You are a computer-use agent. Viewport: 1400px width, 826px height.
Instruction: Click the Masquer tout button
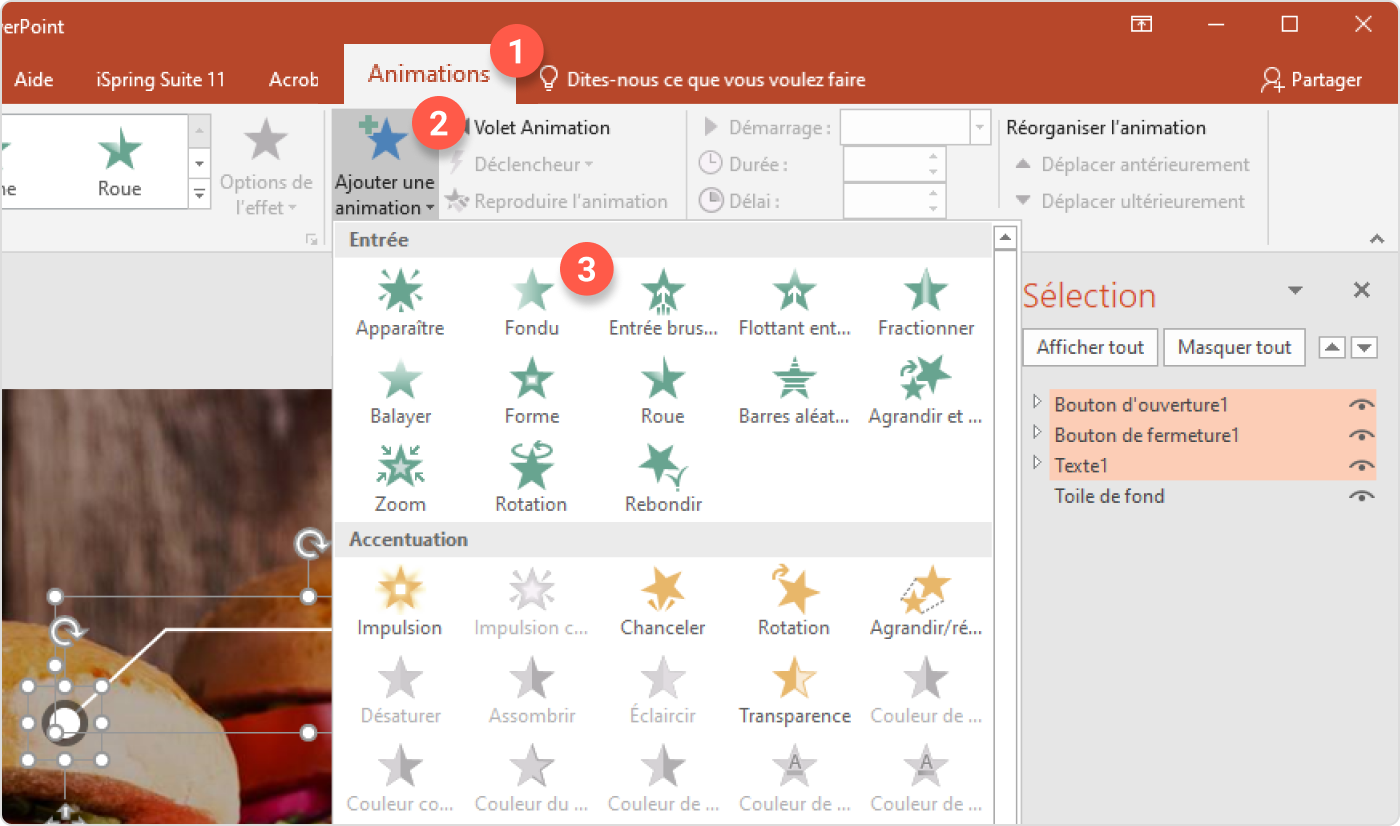1234,348
